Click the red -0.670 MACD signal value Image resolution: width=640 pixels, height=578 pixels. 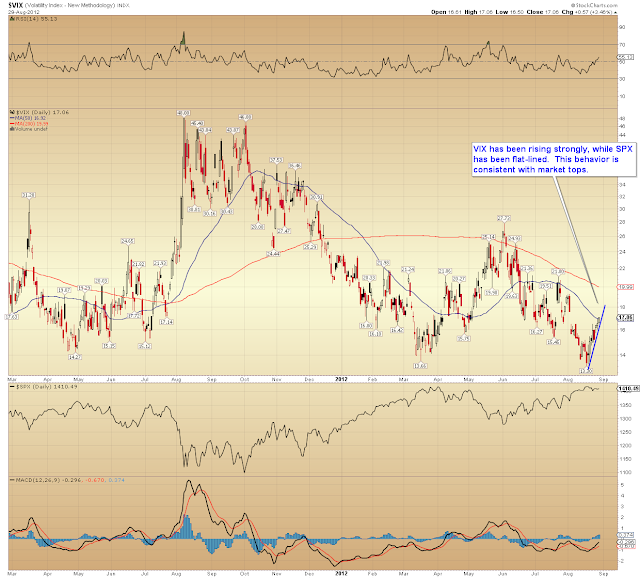point(95,480)
